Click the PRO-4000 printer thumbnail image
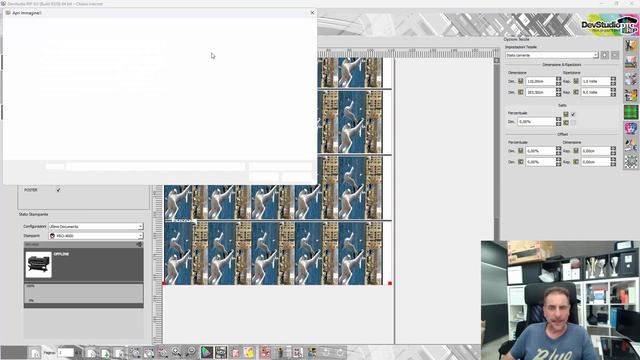640x360 pixels. [38, 264]
